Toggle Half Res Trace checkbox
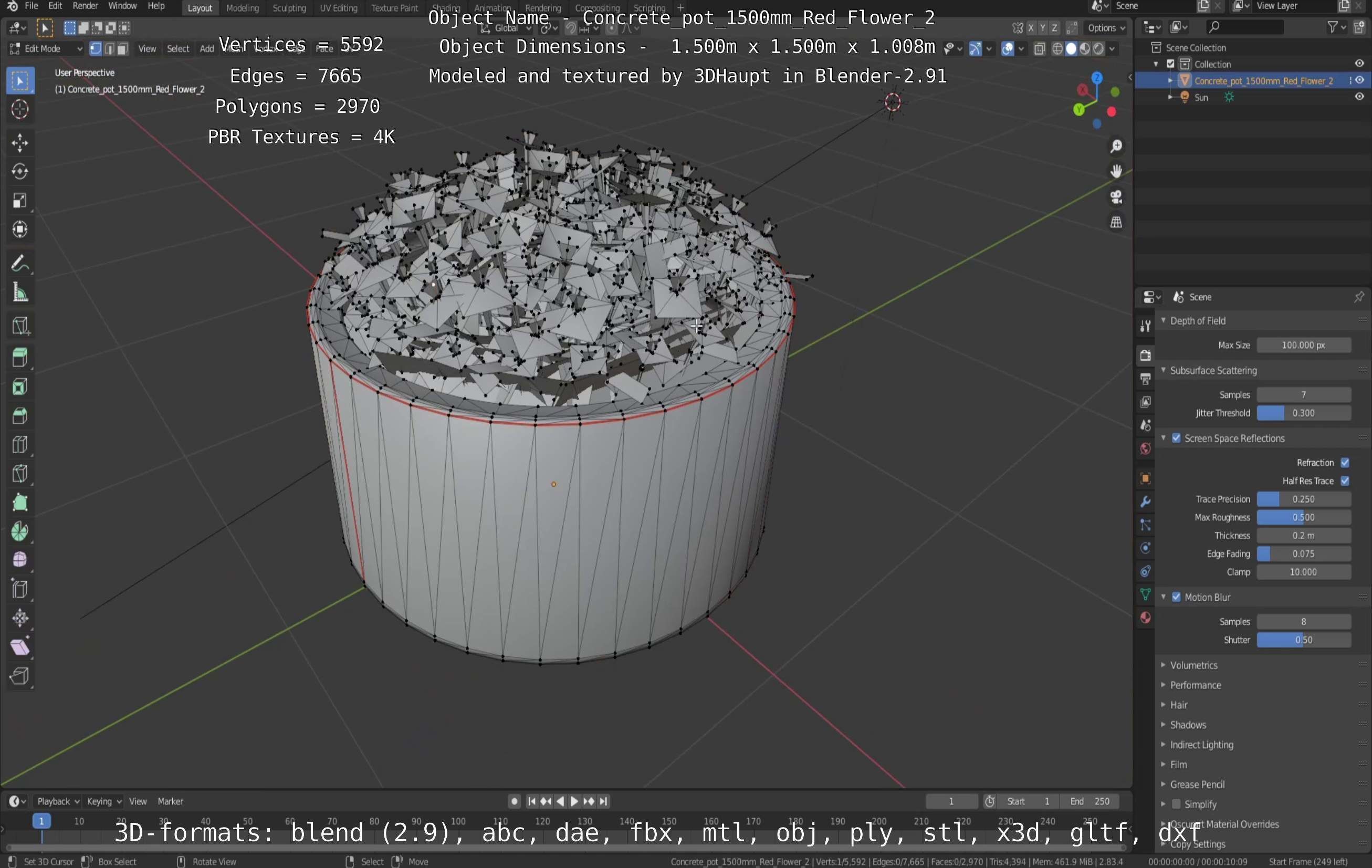1372x868 pixels. (1345, 480)
